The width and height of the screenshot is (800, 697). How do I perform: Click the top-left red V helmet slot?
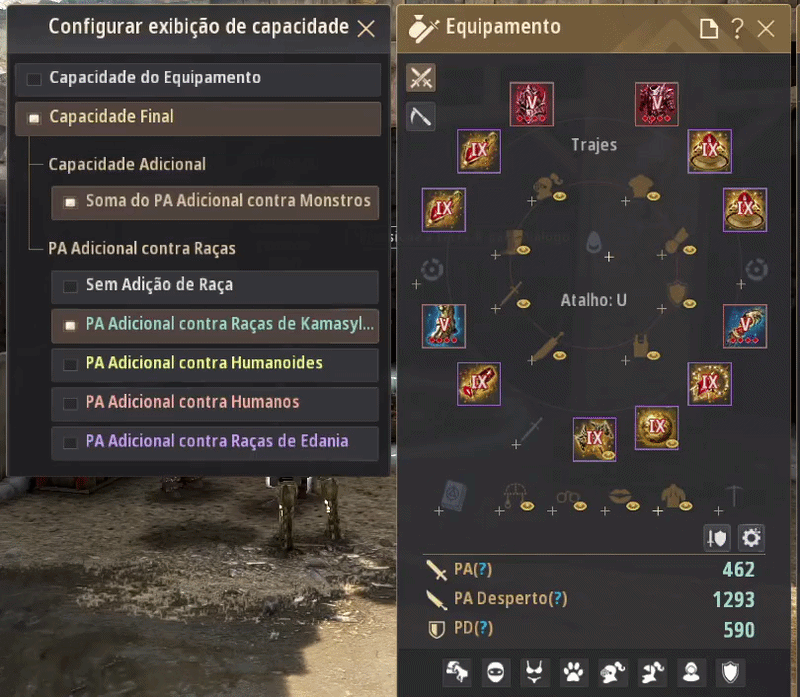click(x=532, y=104)
